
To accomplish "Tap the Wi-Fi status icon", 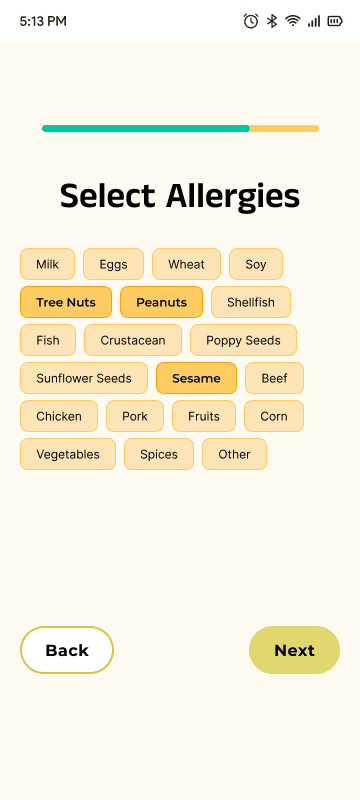I will (293, 21).
